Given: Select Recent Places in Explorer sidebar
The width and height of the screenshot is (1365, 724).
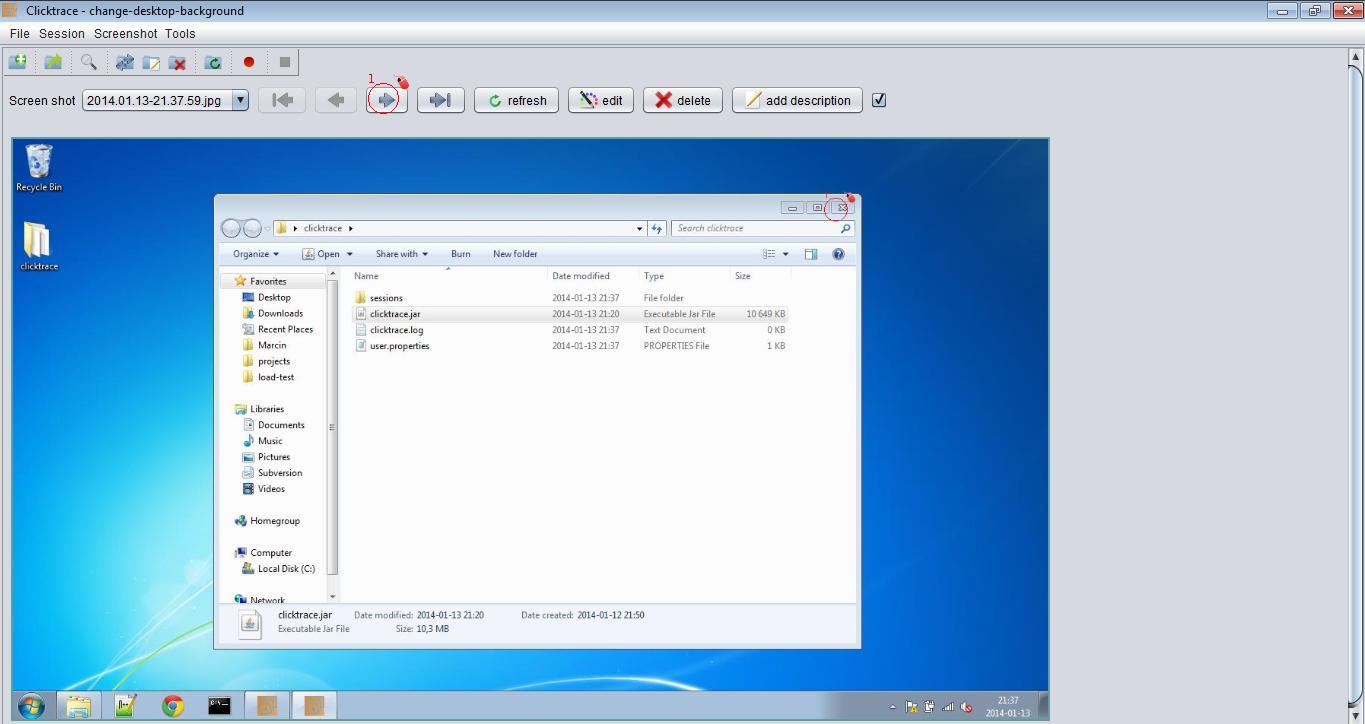Looking at the screenshot, I should click(285, 330).
